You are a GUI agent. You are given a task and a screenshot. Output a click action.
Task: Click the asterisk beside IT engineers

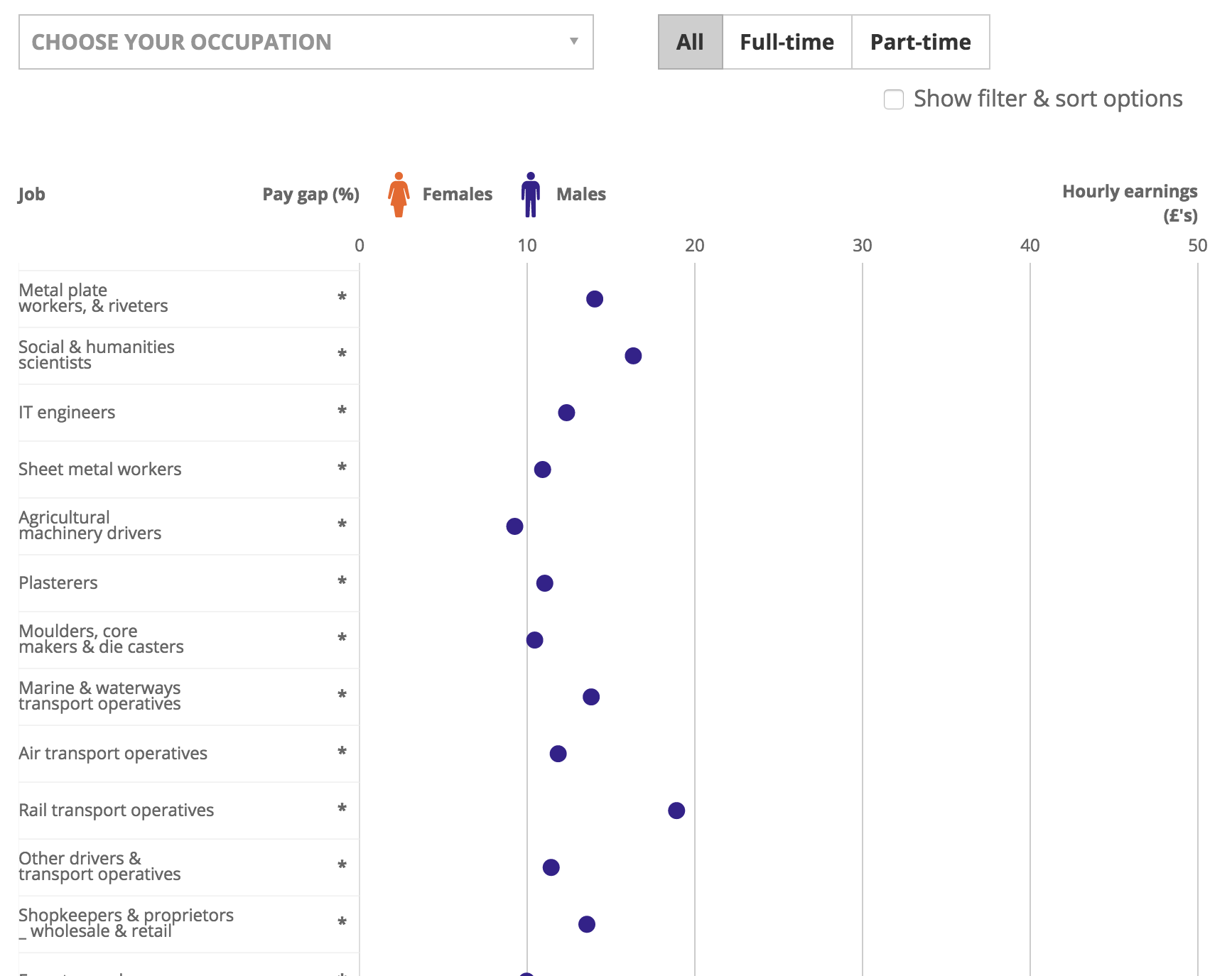click(342, 411)
